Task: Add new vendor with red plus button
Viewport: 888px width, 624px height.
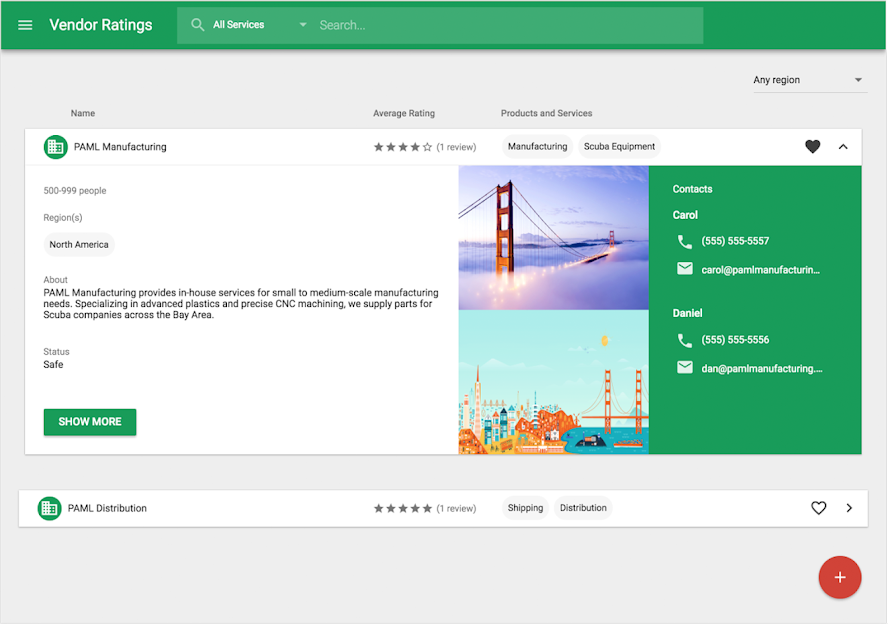Action: (x=840, y=577)
